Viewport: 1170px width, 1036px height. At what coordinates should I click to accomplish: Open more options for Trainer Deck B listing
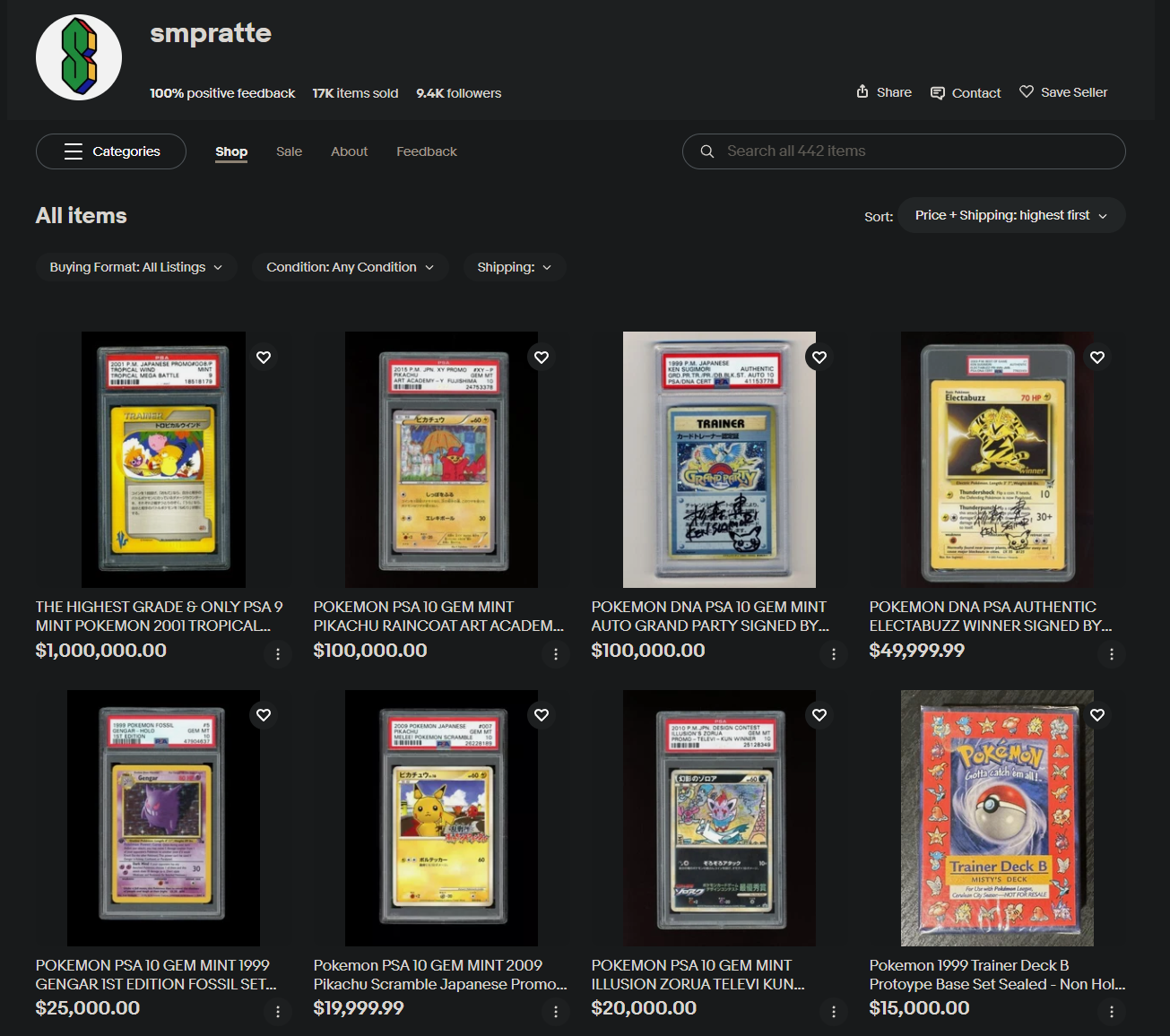(1112, 1012)
